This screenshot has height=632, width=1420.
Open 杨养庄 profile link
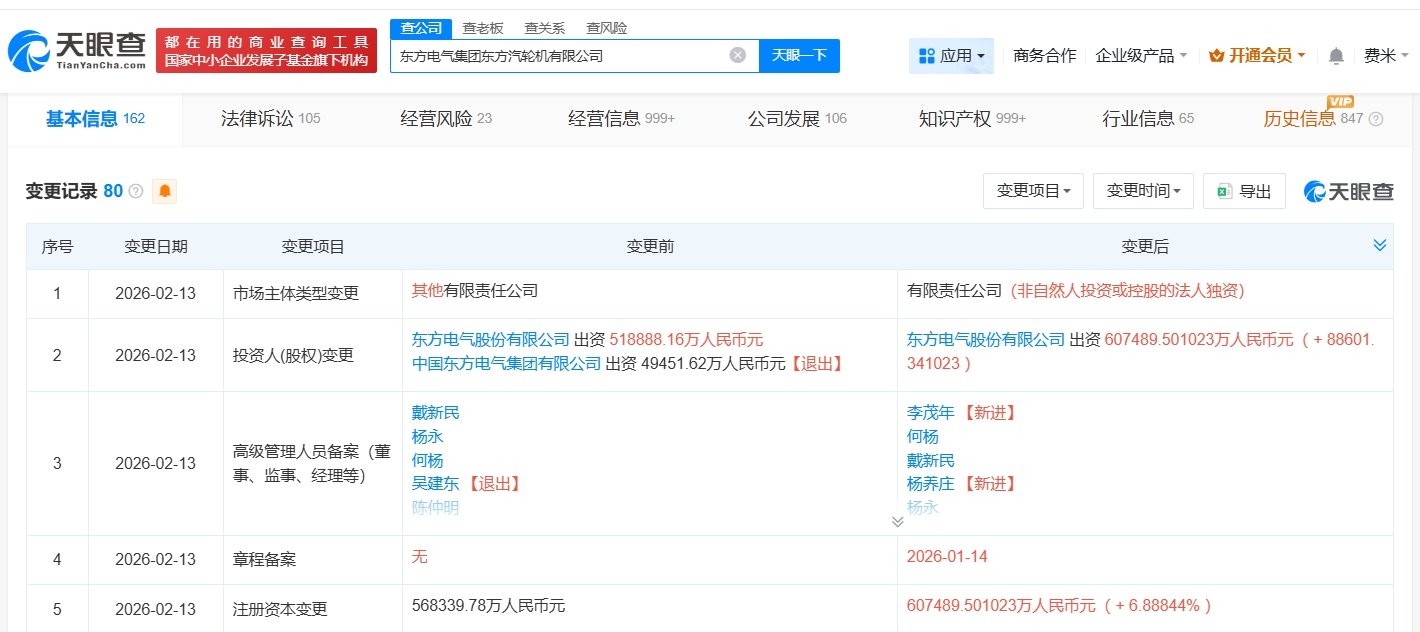931,484
